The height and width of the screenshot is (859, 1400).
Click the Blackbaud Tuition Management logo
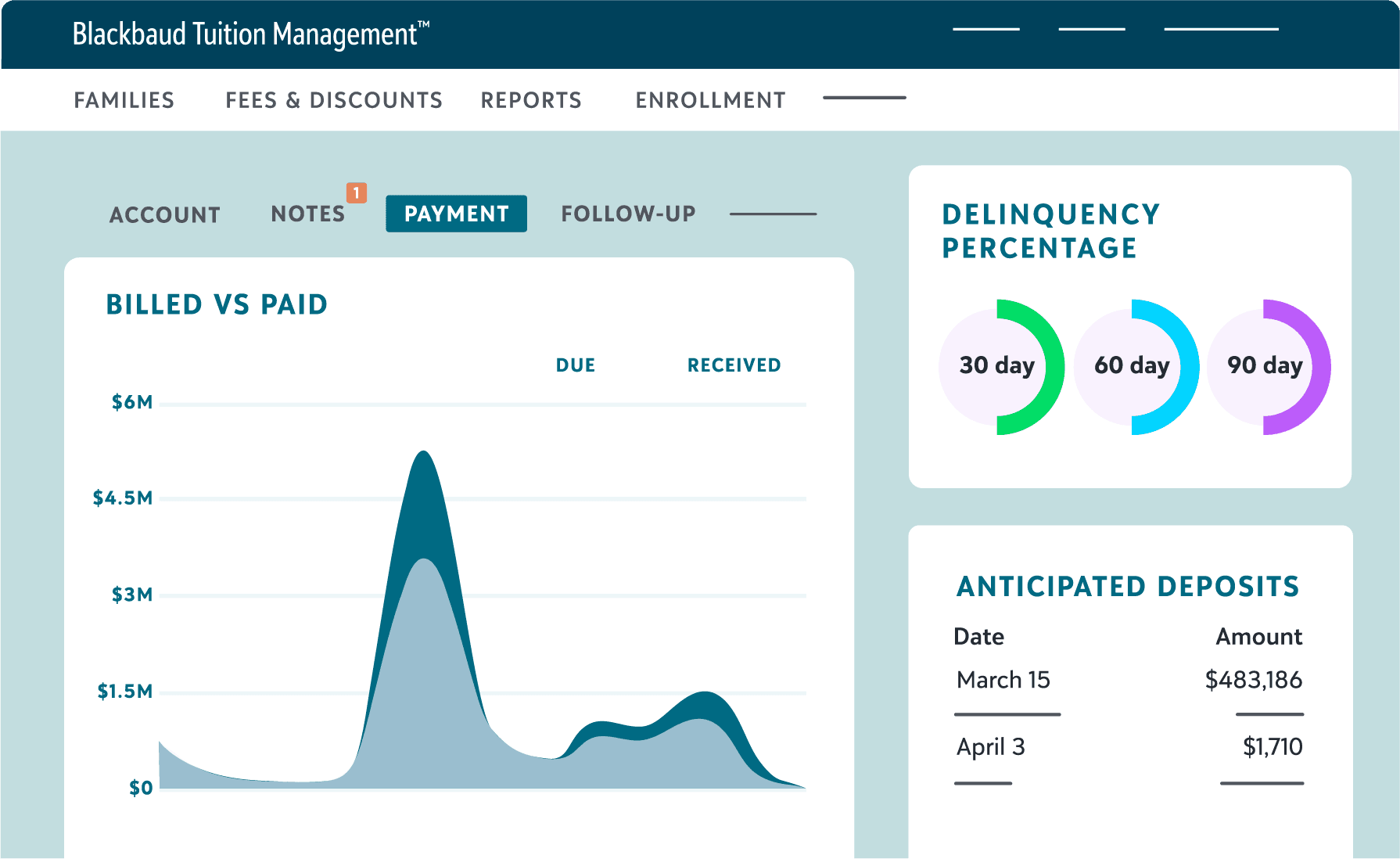point(250,33)
